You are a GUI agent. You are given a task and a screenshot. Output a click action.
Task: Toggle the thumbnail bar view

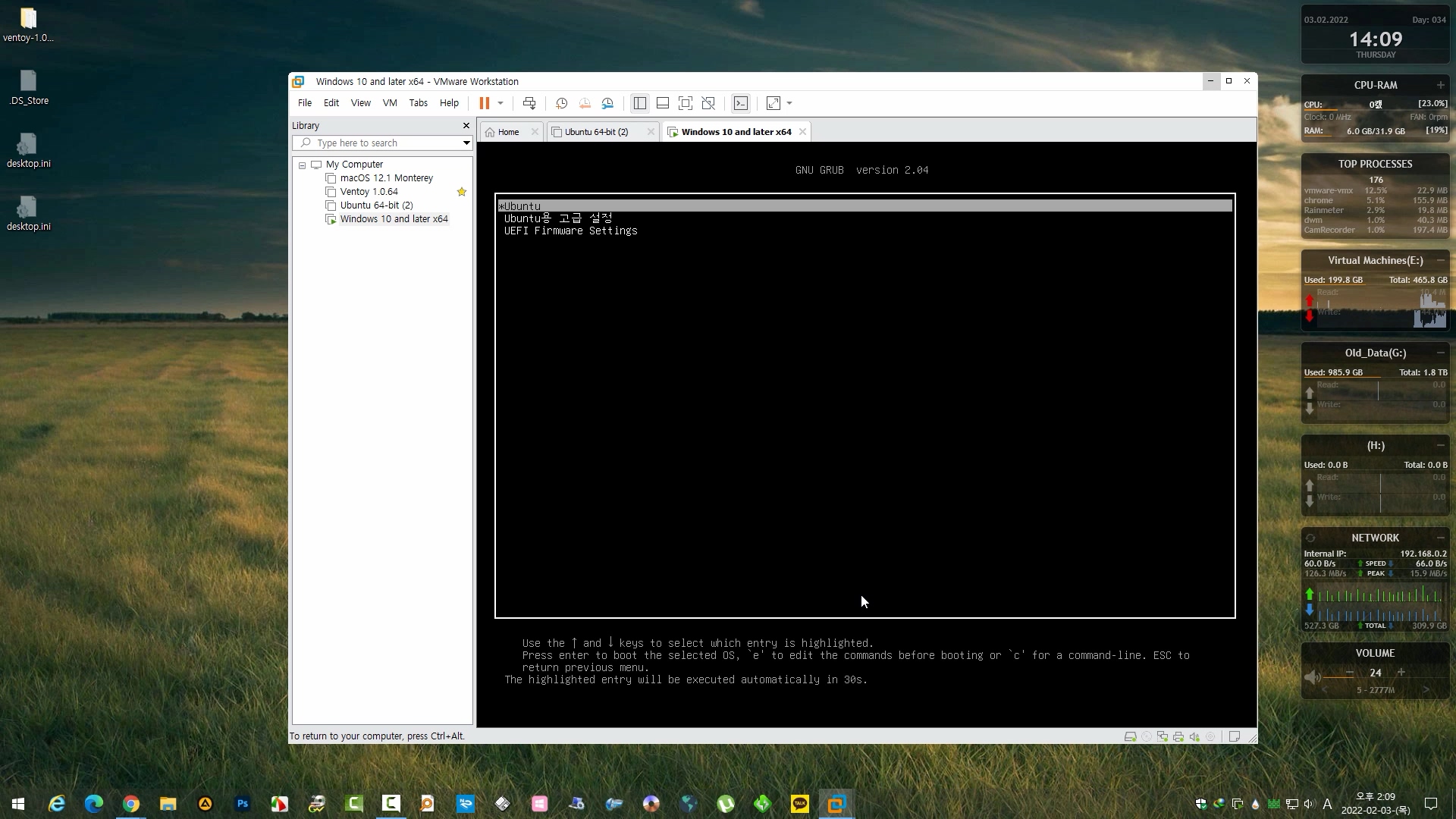[x=663, y=103]
